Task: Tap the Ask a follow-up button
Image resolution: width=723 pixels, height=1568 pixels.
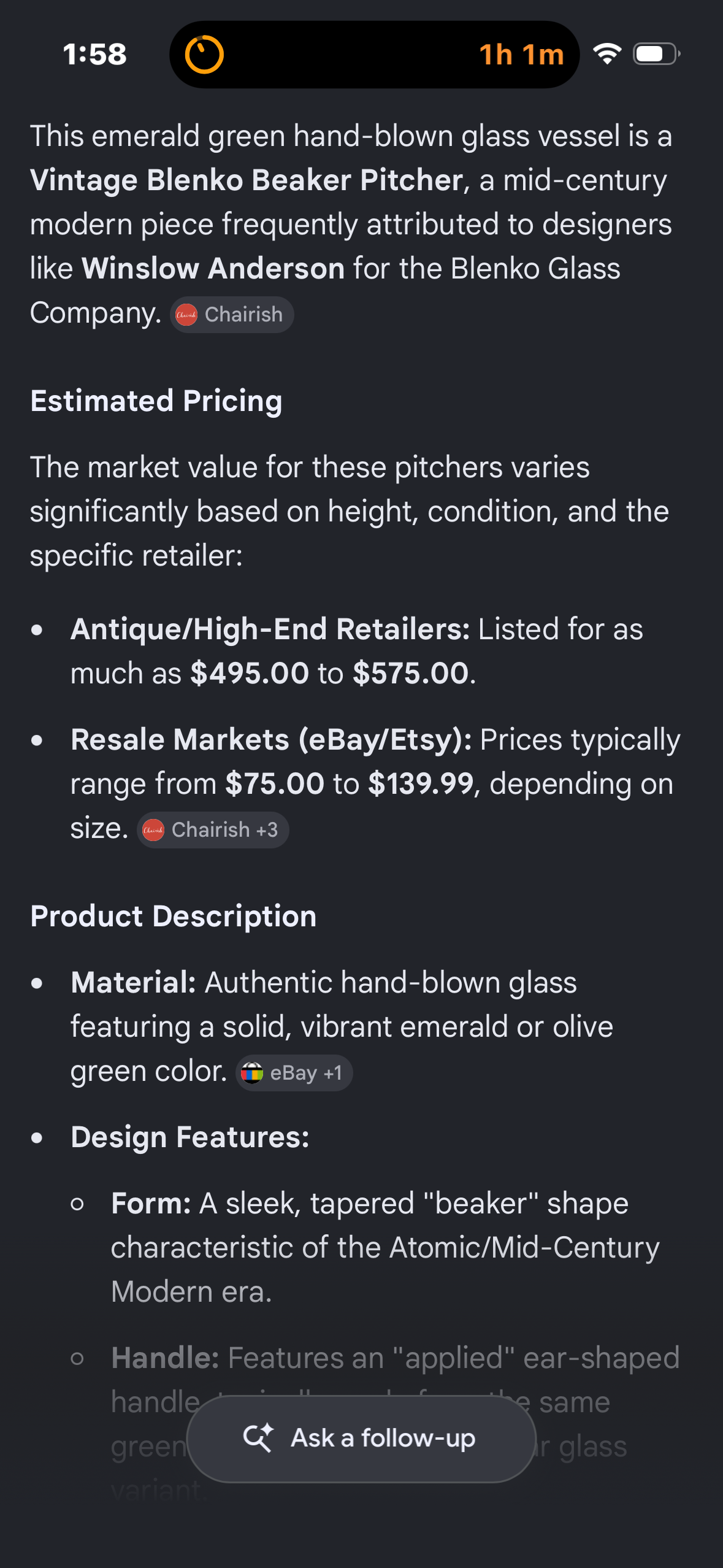Action: [x=361, y=1439]
